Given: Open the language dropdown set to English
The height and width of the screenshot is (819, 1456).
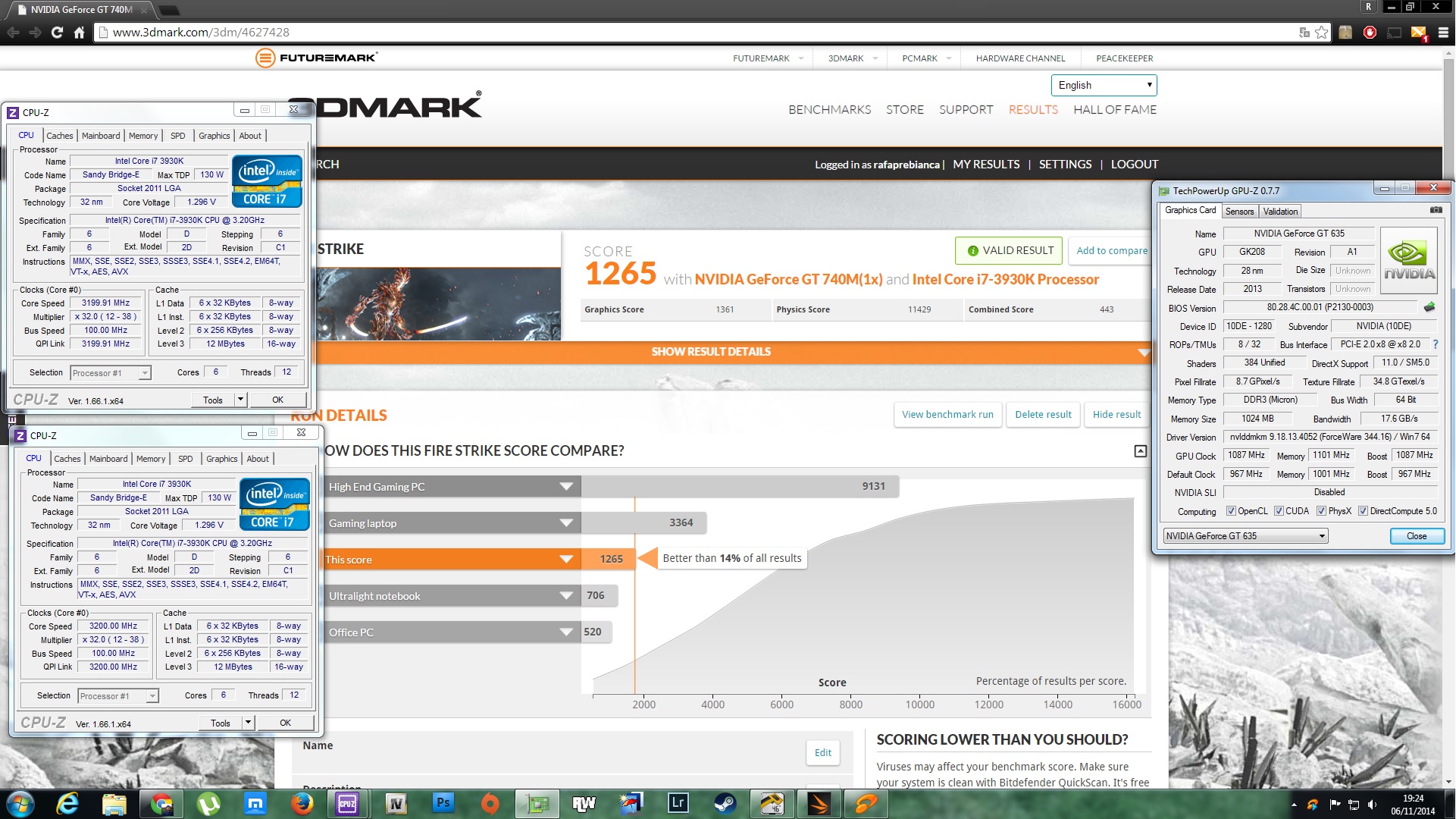Looking at the screenshot, I should coord(1104,85).
